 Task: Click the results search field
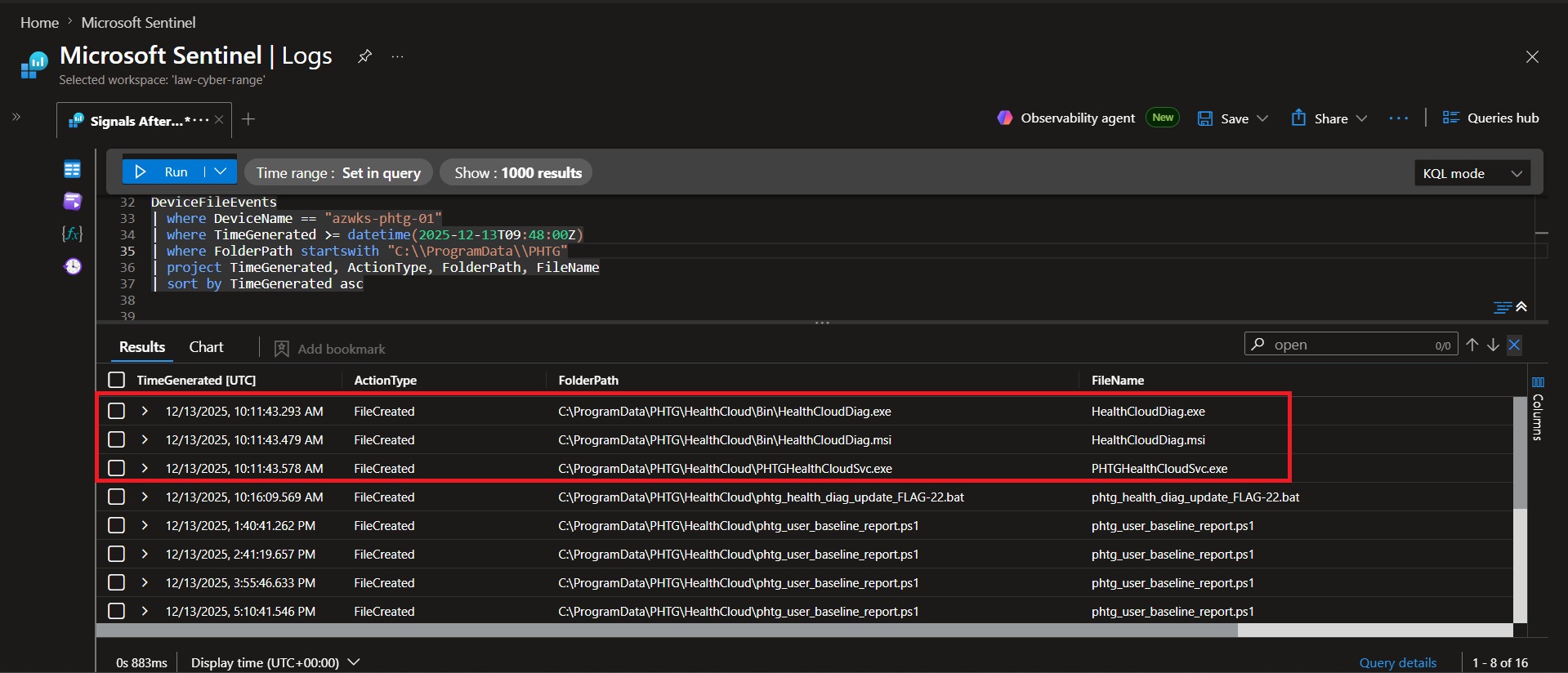[1351, 345]
